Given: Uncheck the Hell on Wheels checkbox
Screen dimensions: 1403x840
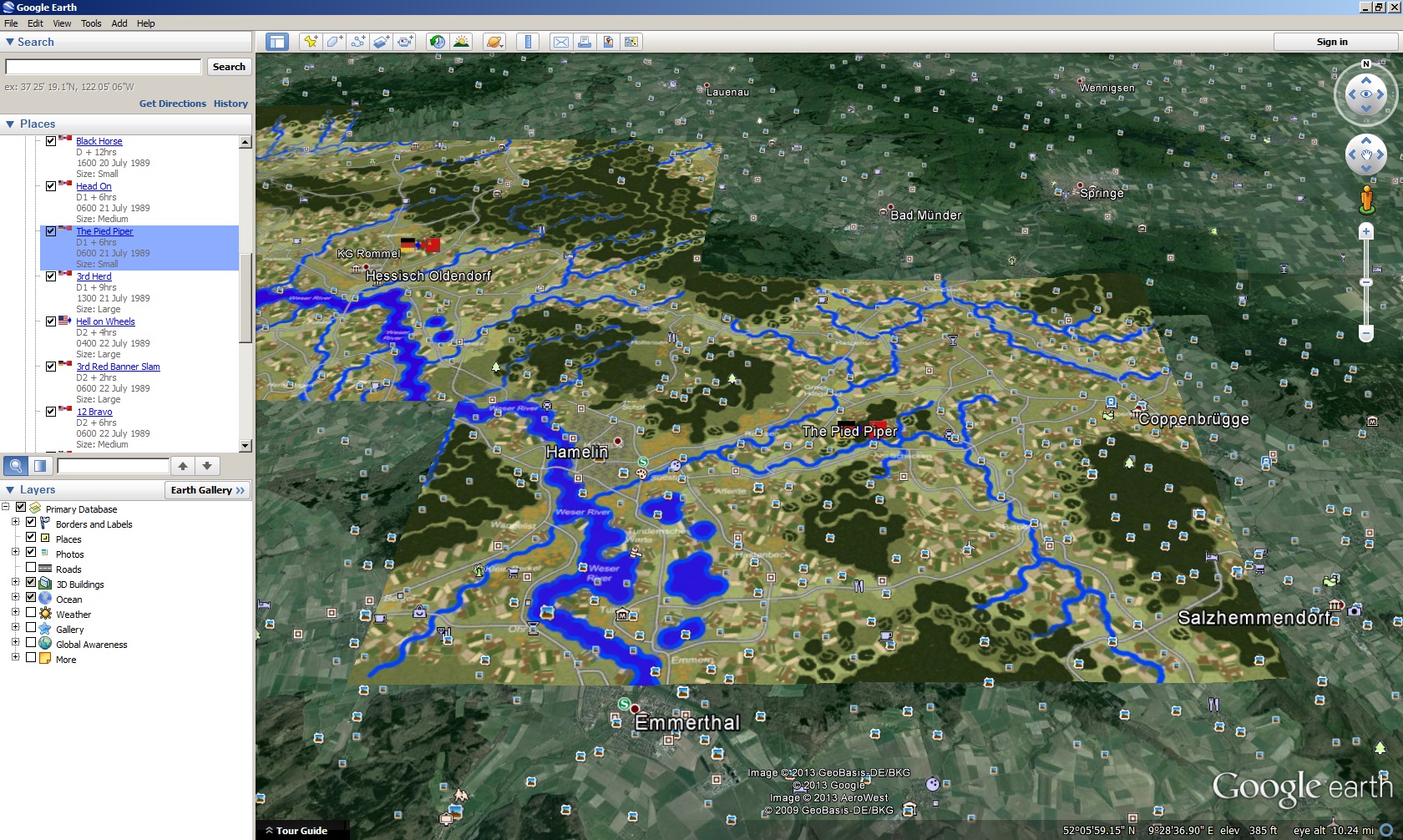Looking at the screenshot, I should pos(51,321).
